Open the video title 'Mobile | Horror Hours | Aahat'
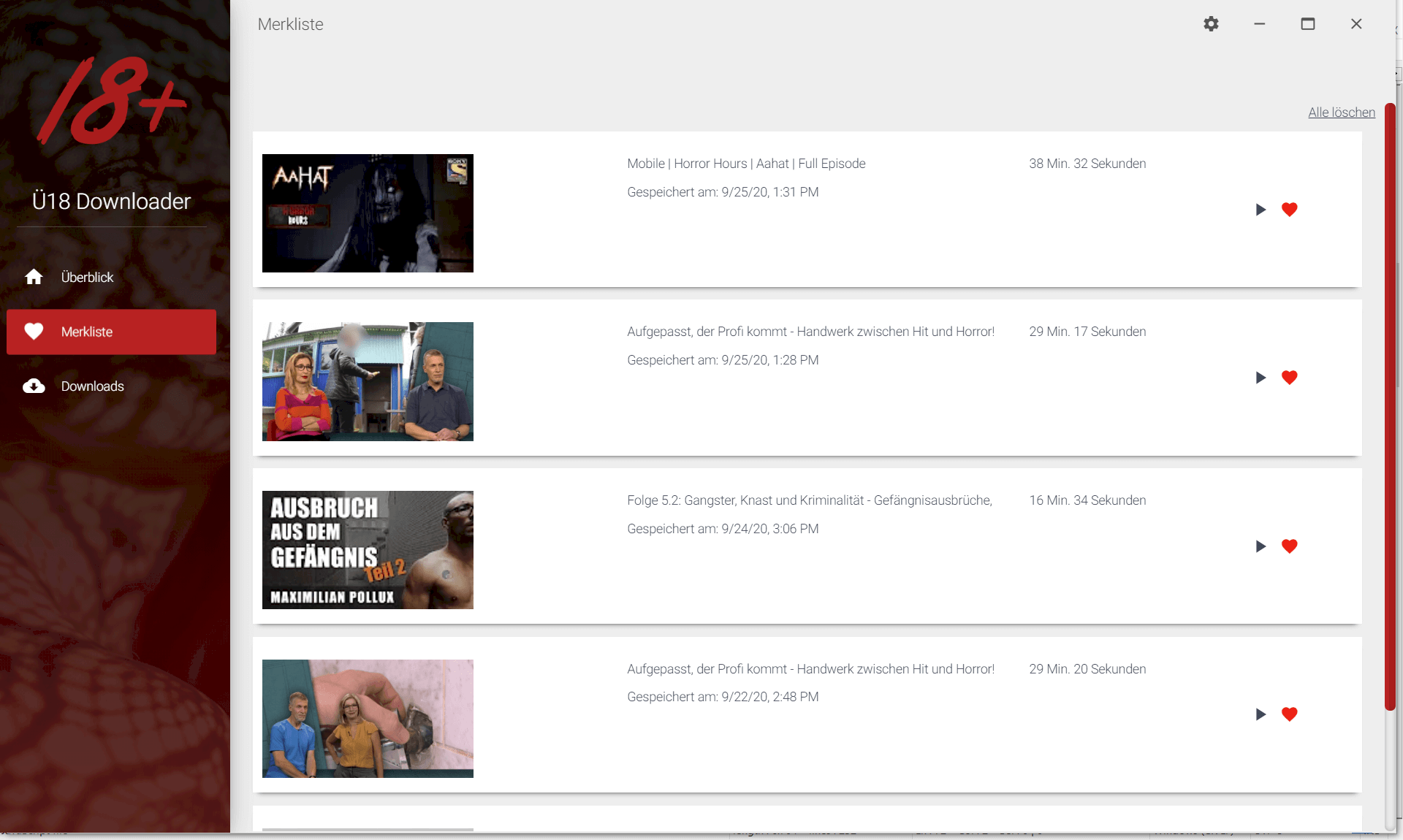Viewport: 1403px width, 840px height. tap(745, 164)
